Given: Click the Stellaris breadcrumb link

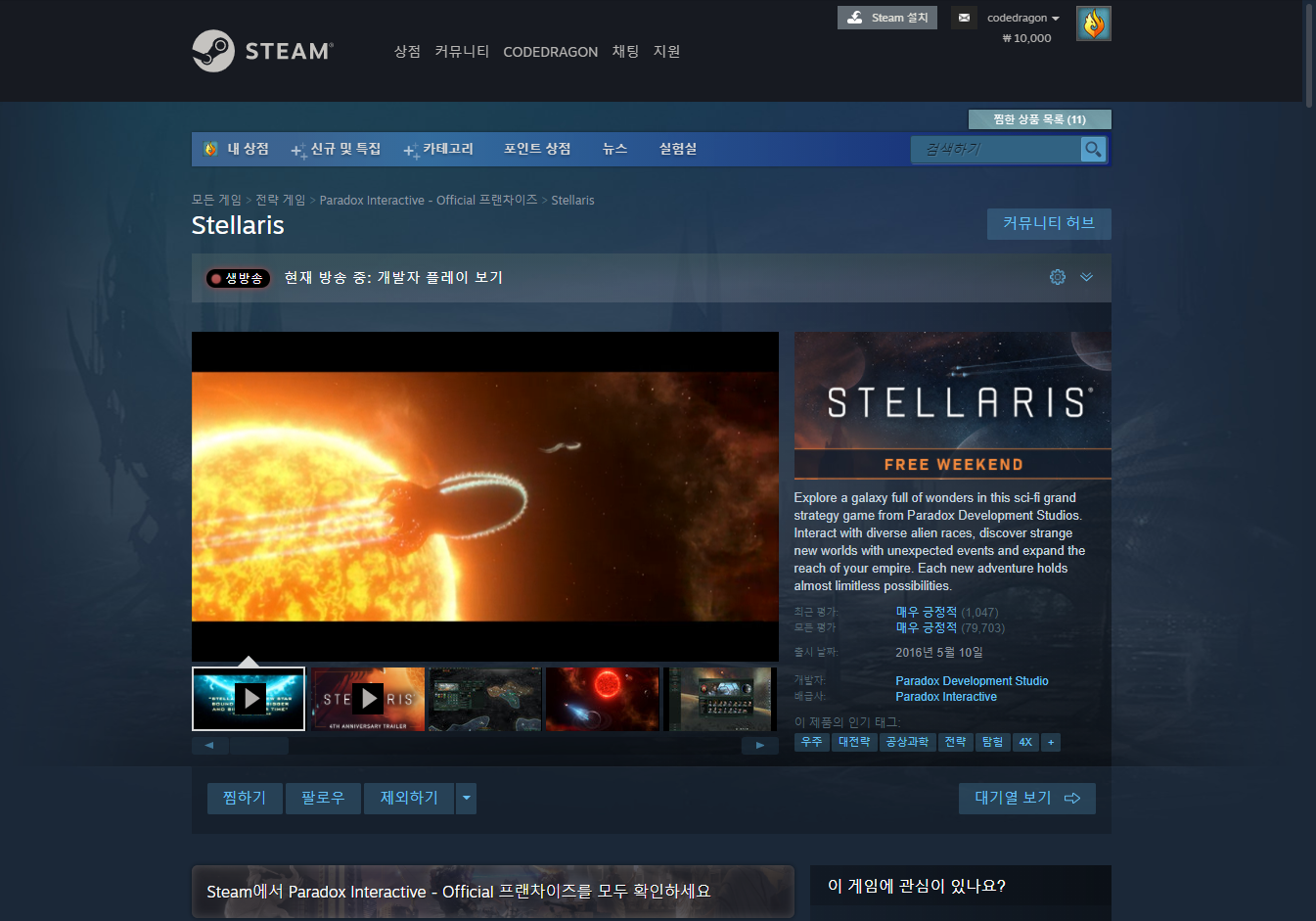Looking at the screenshot, I should pos(572,200).
